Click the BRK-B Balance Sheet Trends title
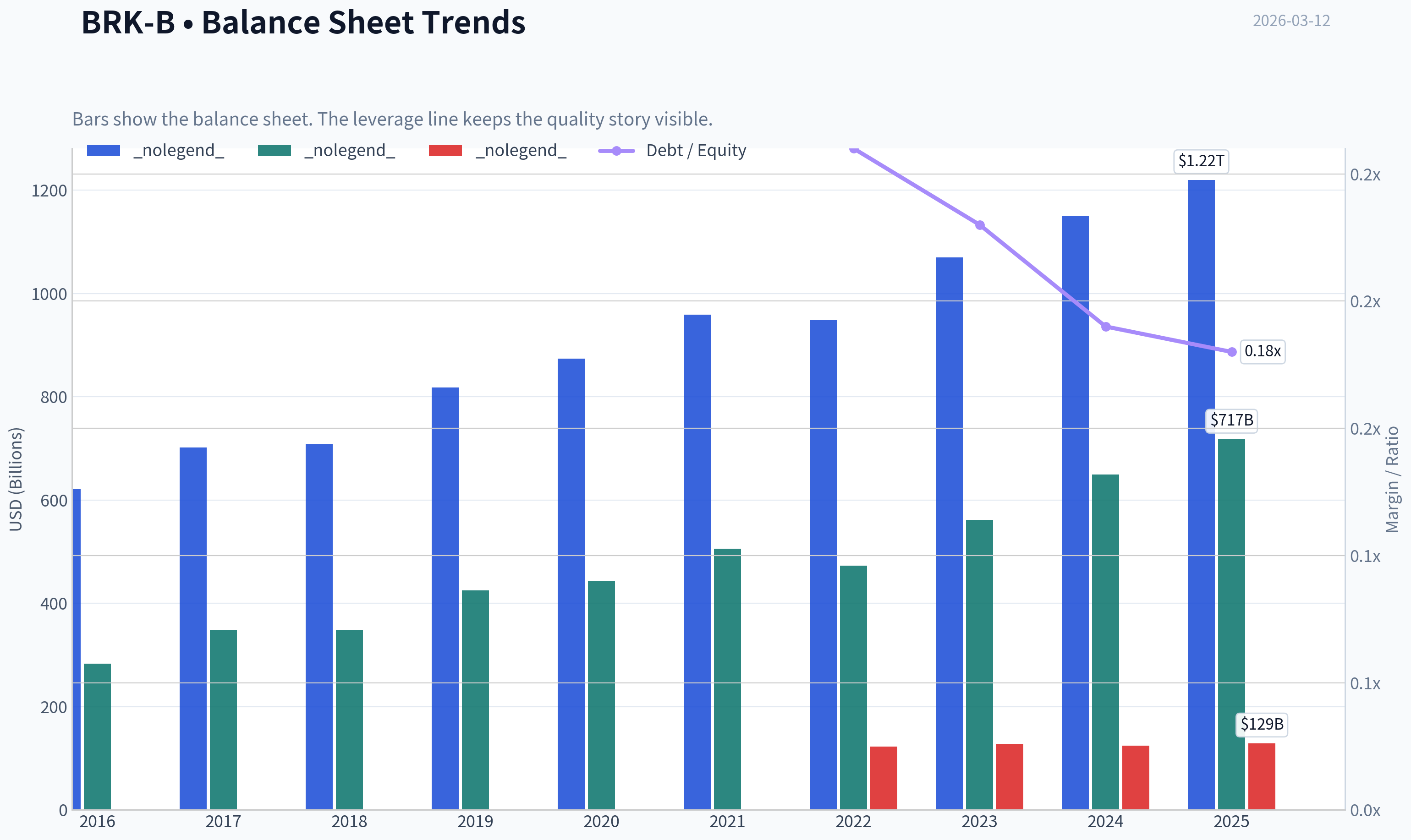The image size is (1411, 840). pyautogui.click(x=303, y=22)
